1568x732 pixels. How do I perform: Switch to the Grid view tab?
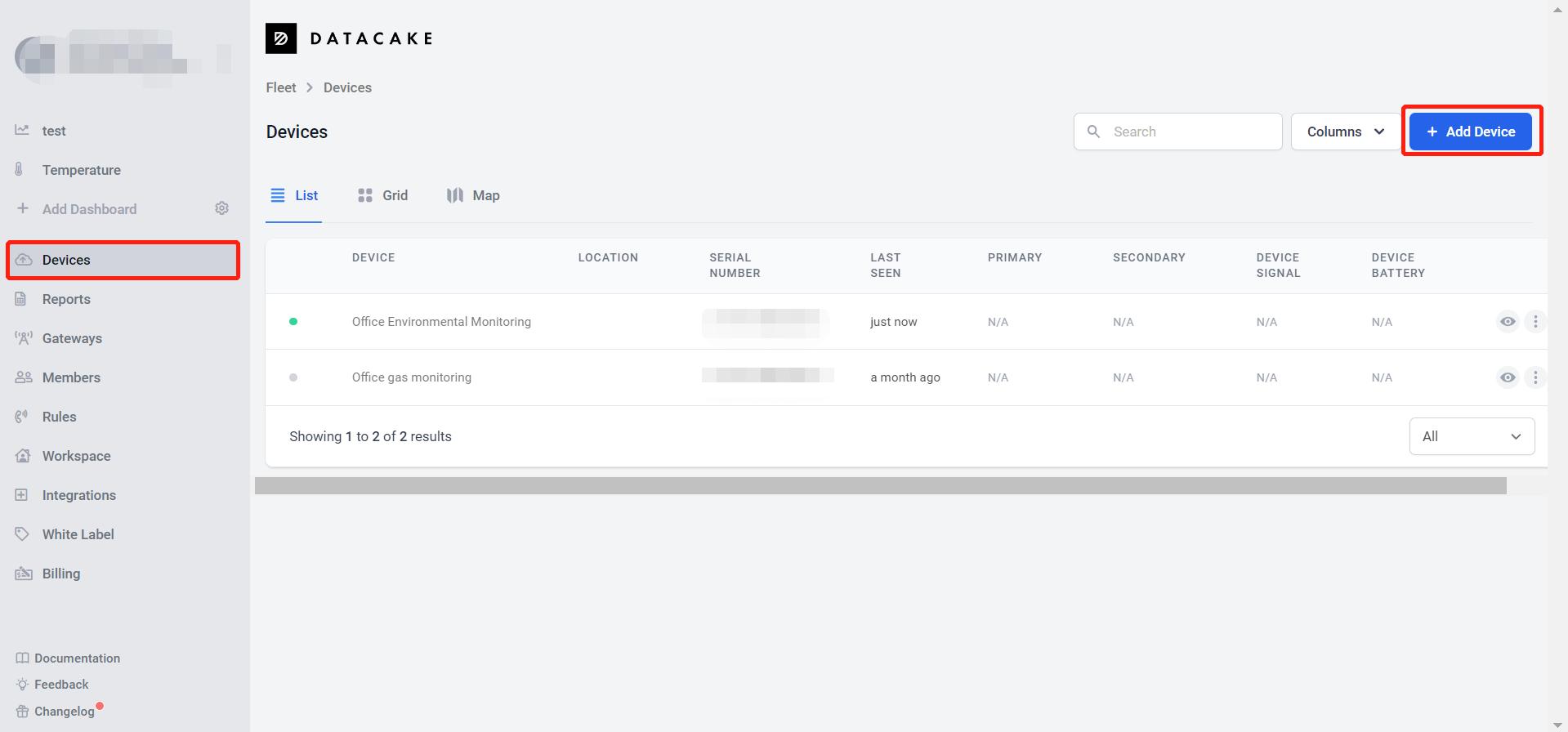382,195
